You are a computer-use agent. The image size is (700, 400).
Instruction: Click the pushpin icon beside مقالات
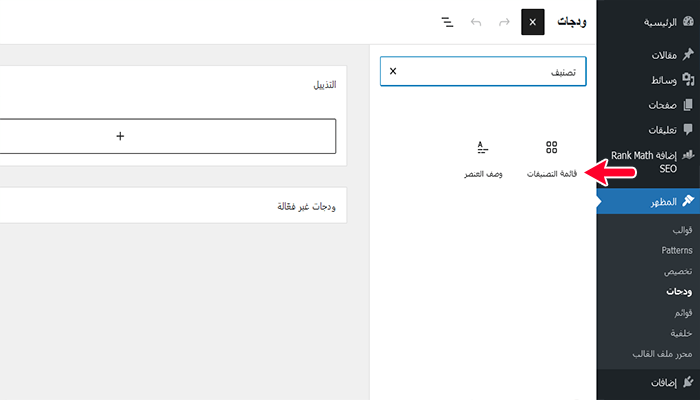[x=688, y=55]
